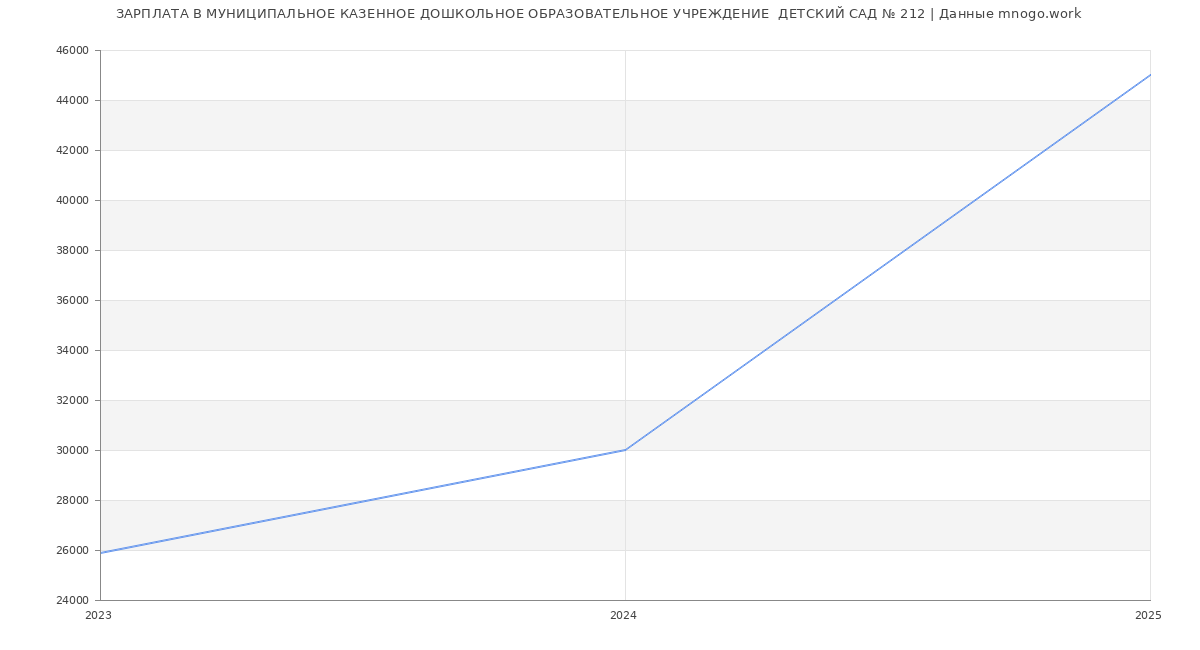Image resolution: width=1200 pixels, height=650 pixels.
Task: Click the 2024 x-axis label
Action: point(623,616)
